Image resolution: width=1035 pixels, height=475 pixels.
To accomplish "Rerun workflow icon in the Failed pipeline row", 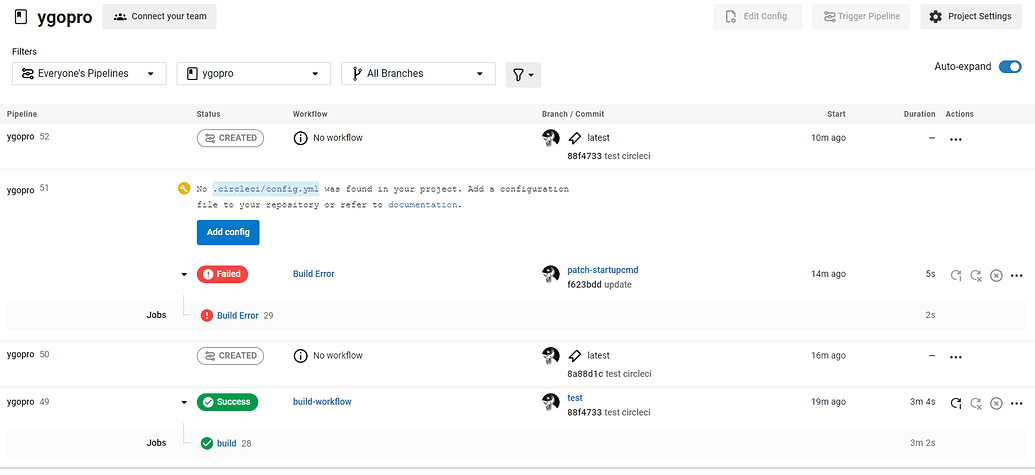I will coord(956,275).
